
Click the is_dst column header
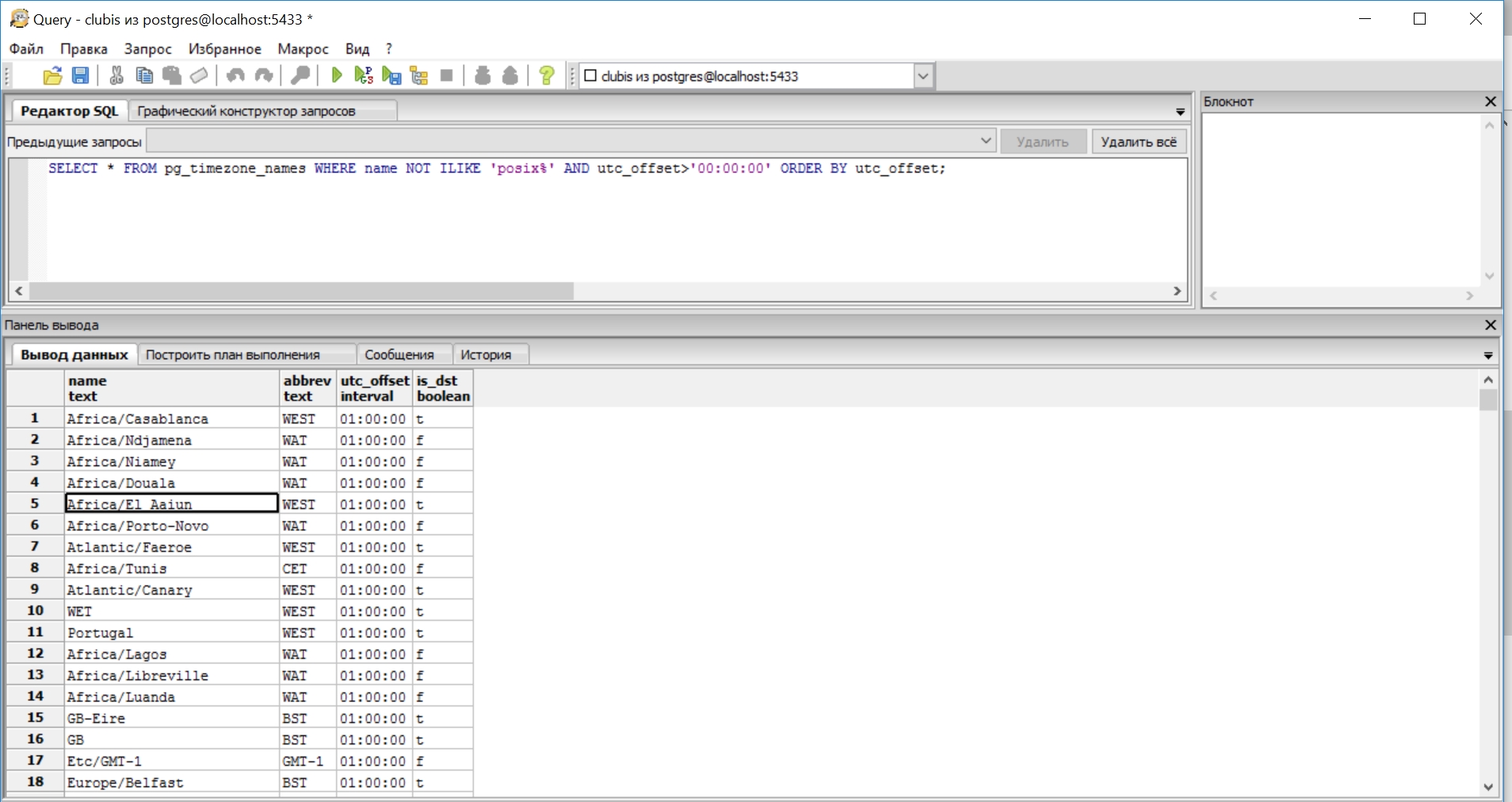[443, 388]
